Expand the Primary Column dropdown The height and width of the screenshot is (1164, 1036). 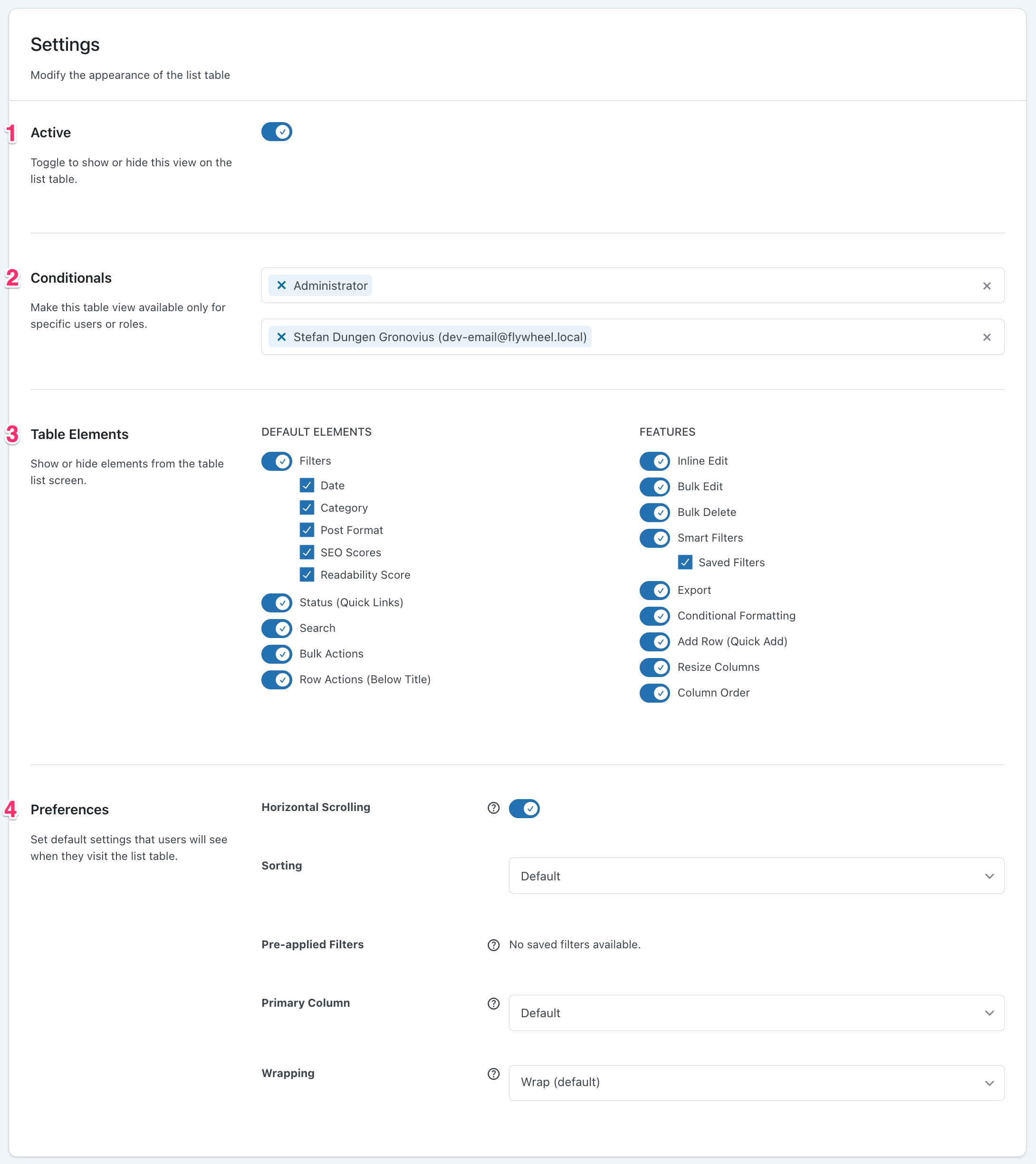pos(756,1013)
